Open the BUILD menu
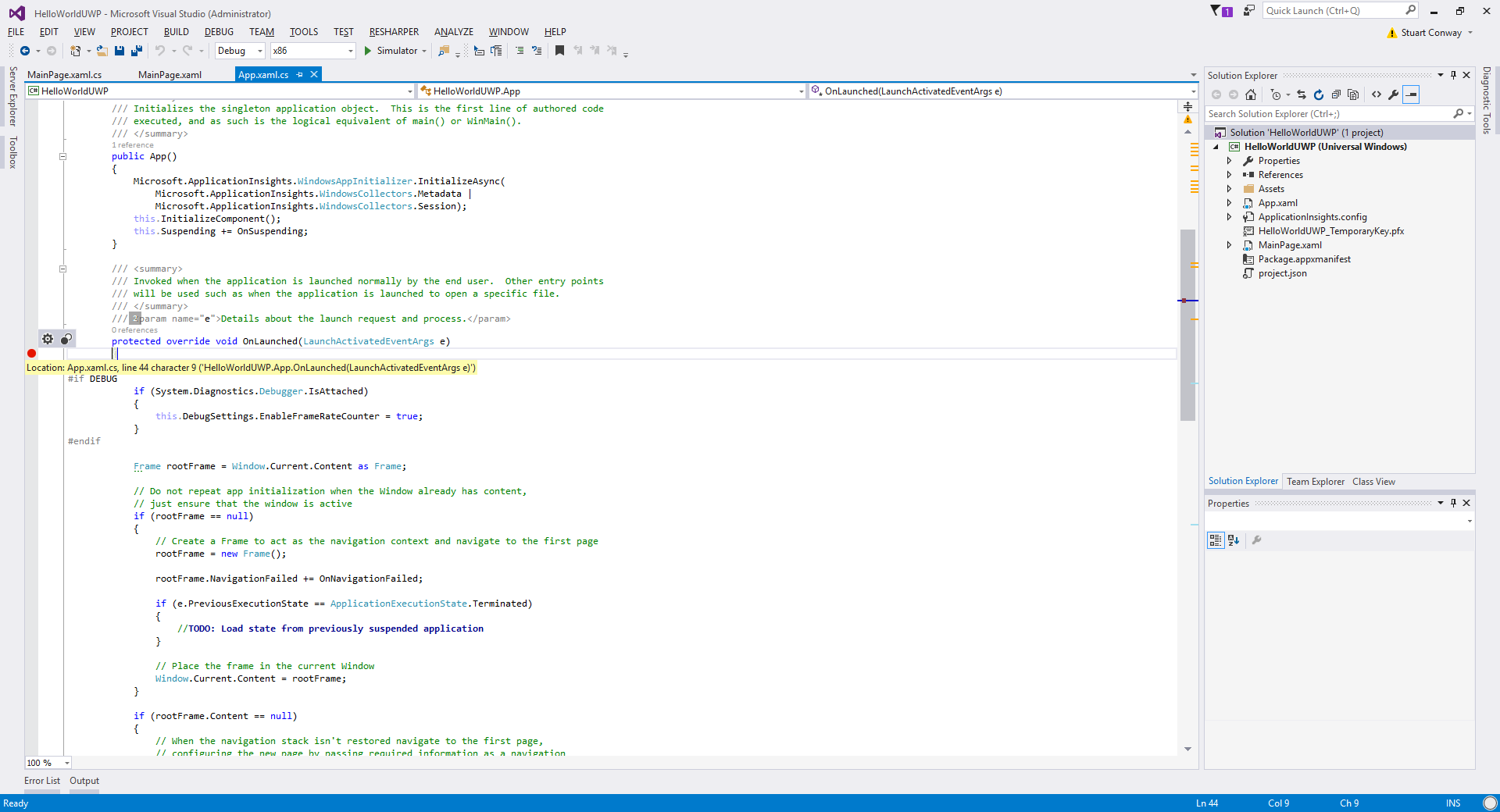1500x812 pixels. click(177, 32)
